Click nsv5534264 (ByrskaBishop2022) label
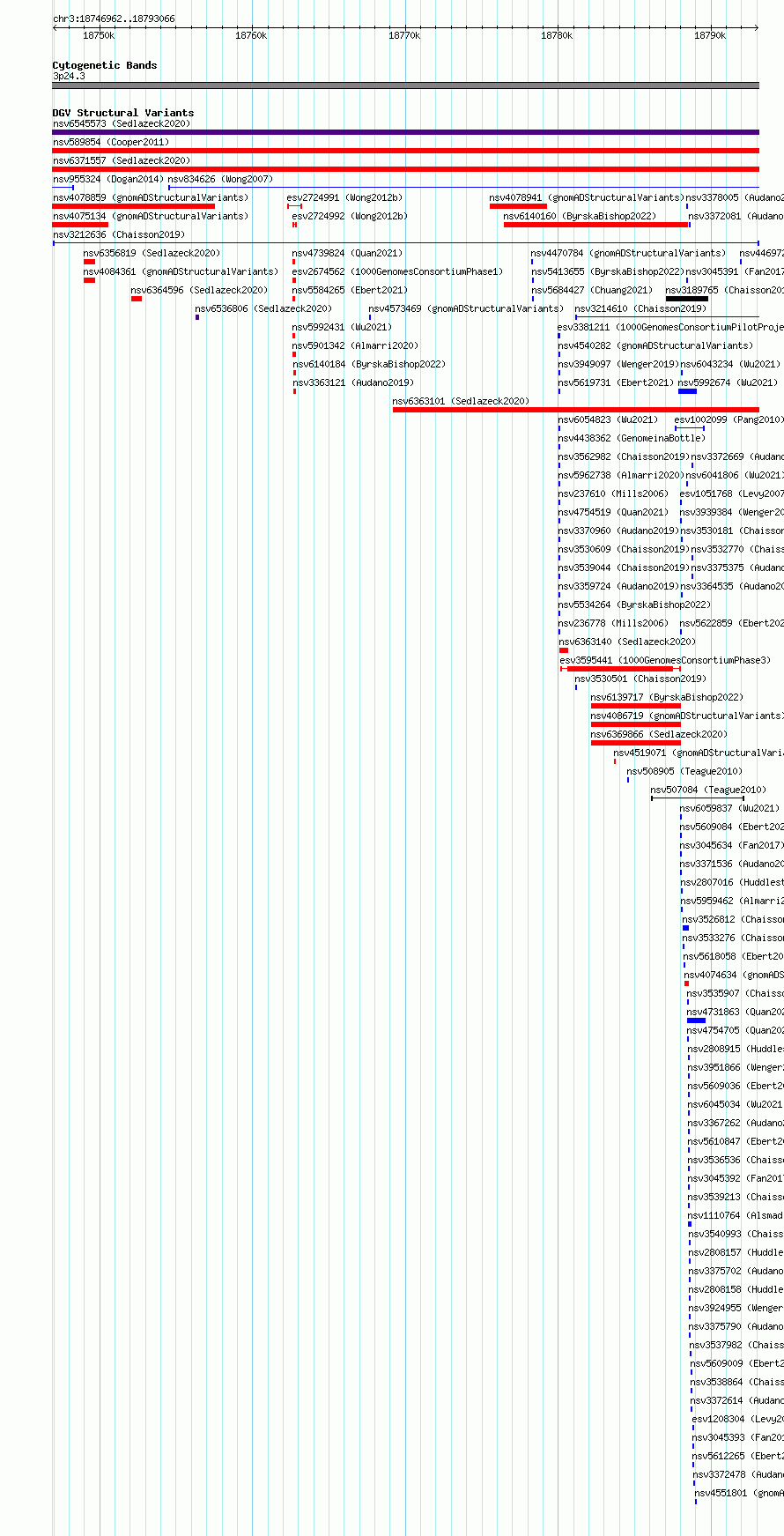Screen dimensions: 784x1536 click(x=634, y=605)
